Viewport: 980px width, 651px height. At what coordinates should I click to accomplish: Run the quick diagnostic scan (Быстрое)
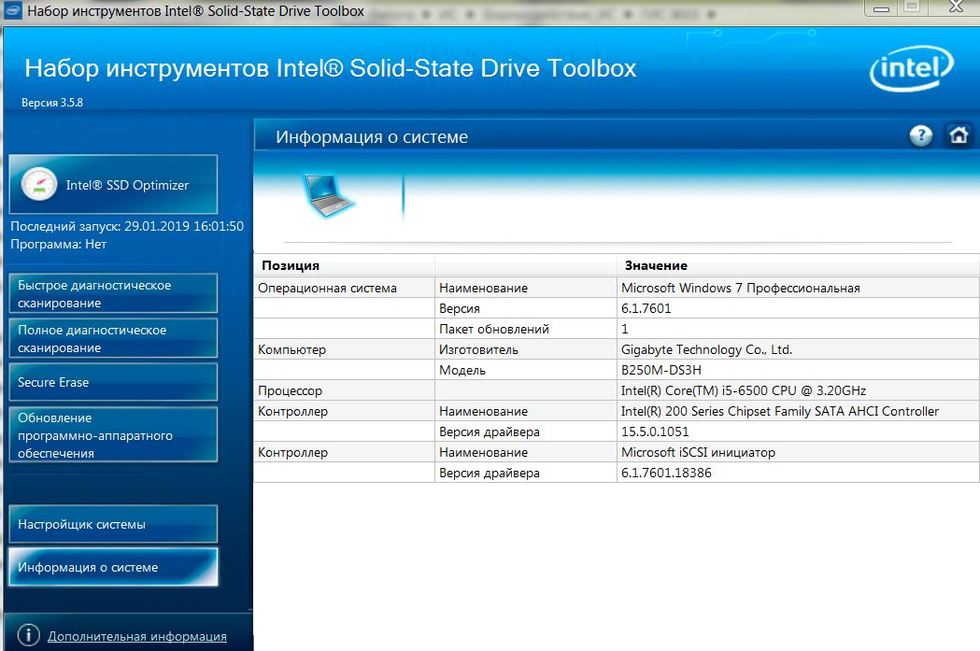click(112, 294)
